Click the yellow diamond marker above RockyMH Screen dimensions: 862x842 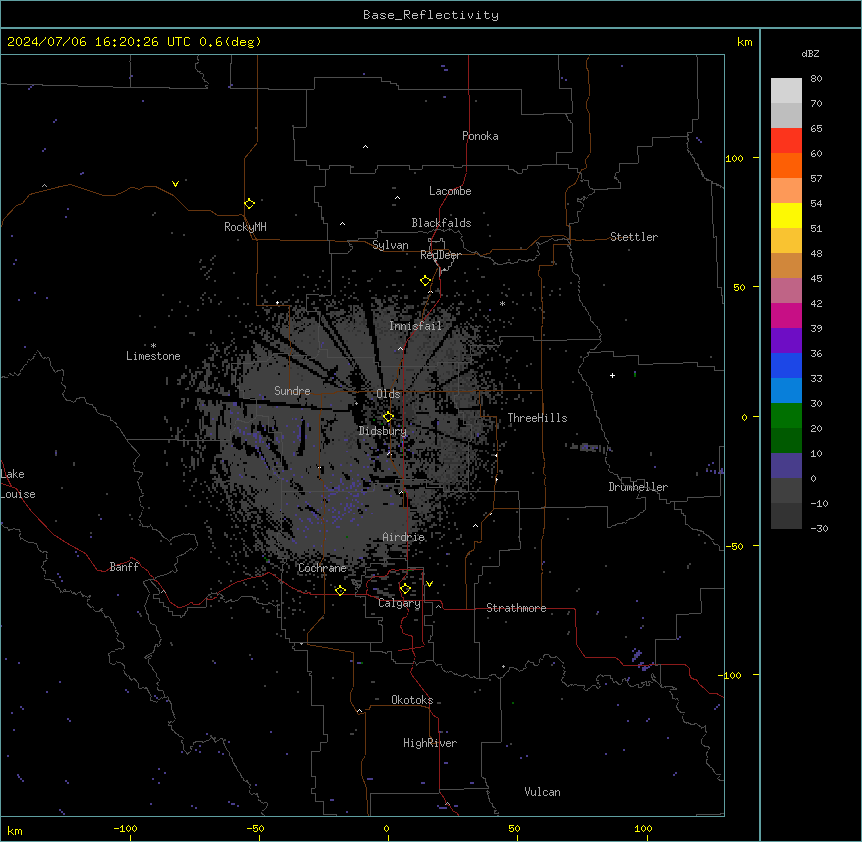(249, 204)
